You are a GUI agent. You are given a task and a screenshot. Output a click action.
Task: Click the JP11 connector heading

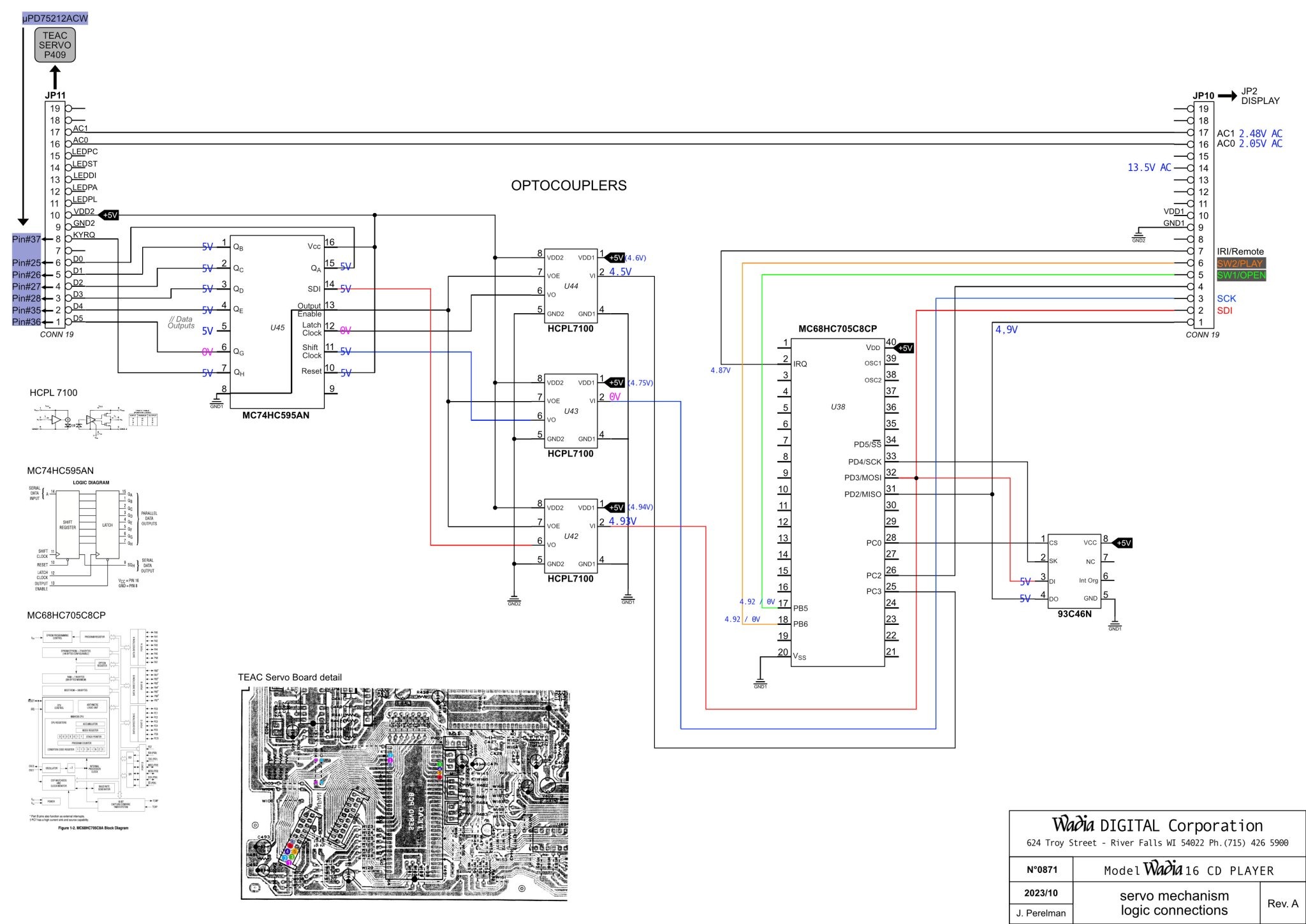(55, 96)
